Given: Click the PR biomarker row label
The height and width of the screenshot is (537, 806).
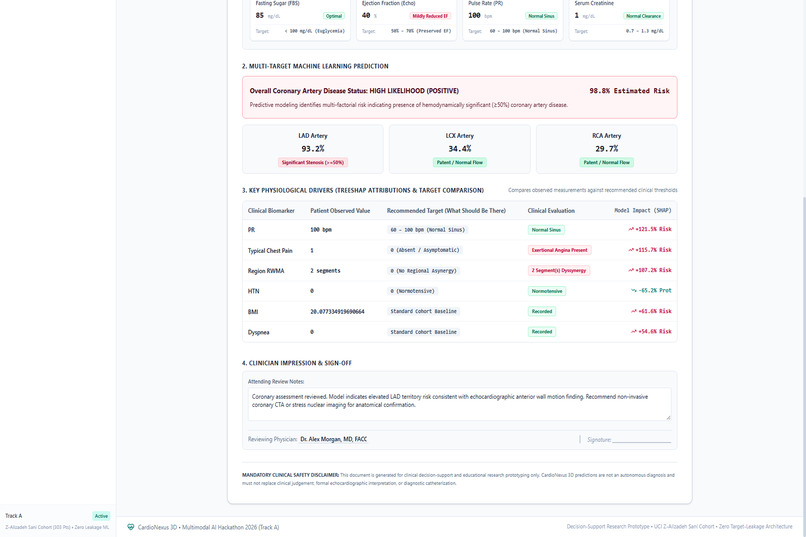Looking at the screenshot, I should coord(251,230).
